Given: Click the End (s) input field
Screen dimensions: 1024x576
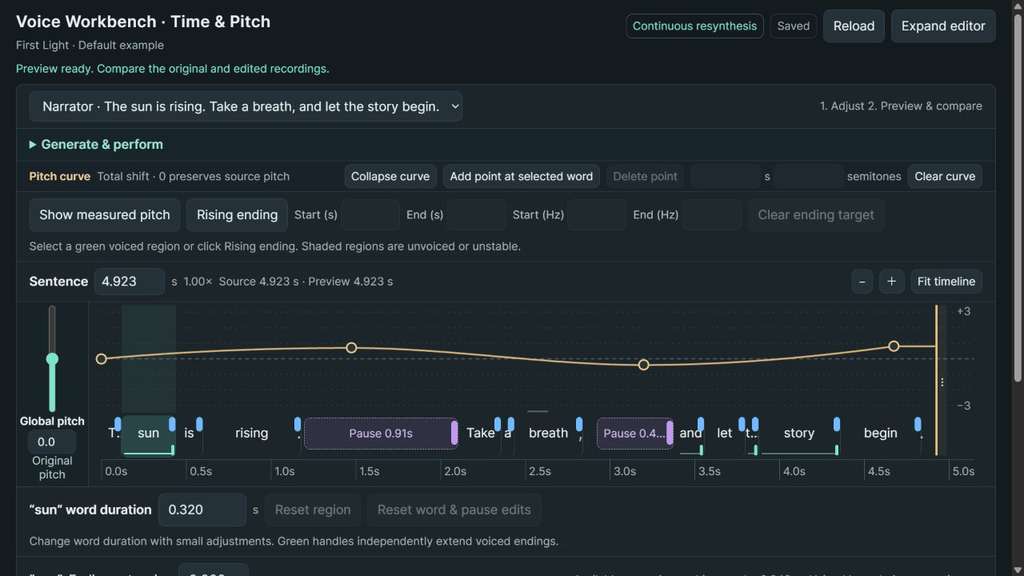Looking at the screenshot, I should (475, 215).
